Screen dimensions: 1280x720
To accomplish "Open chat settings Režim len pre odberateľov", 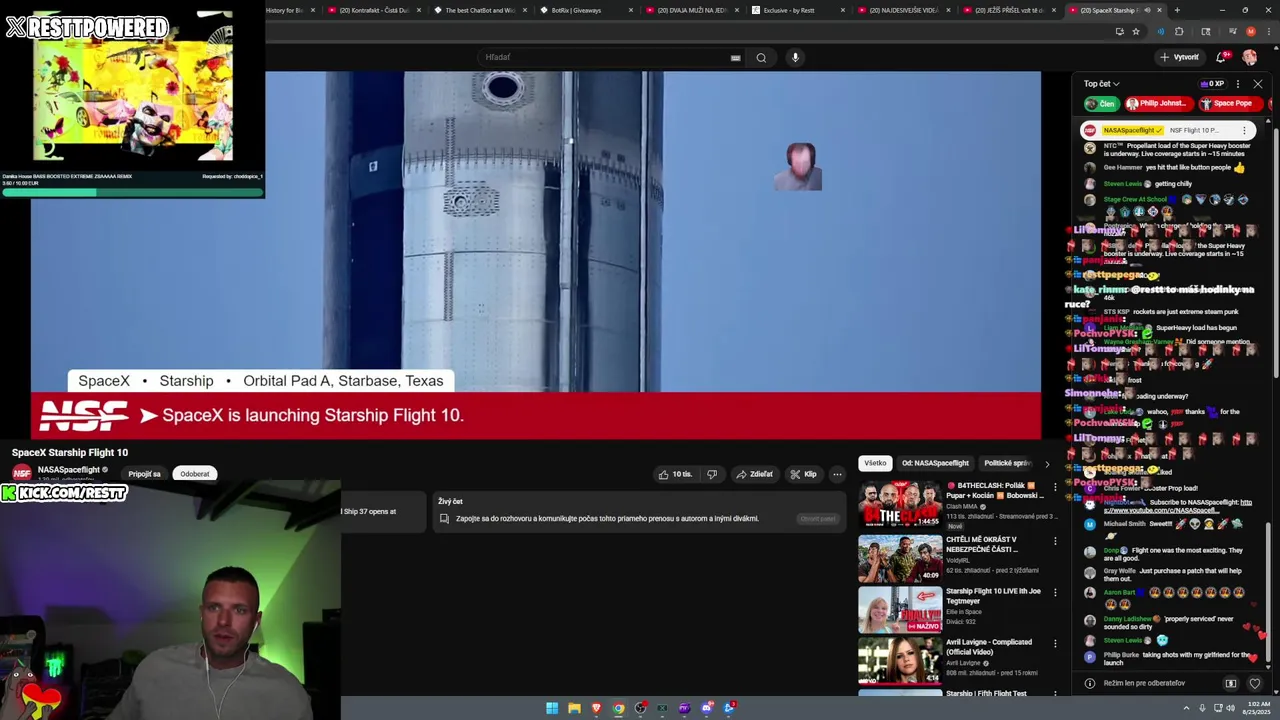I will pos(1145,683).
